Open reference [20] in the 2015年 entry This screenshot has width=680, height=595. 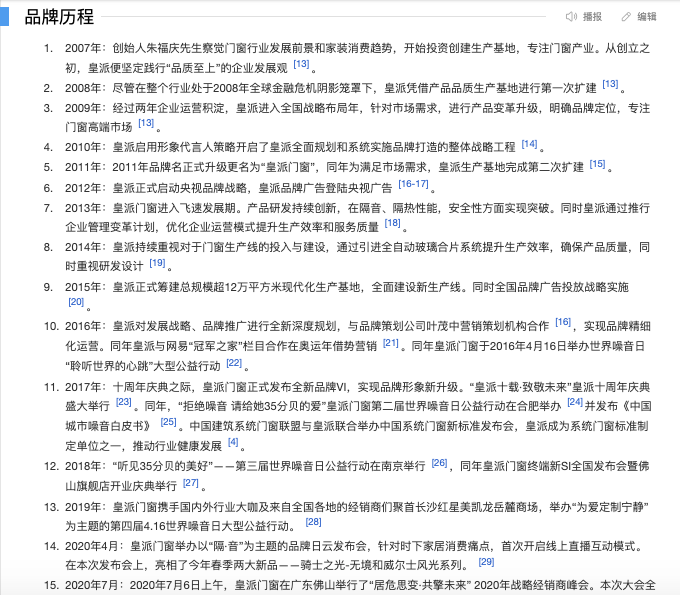tap(76, 302)
